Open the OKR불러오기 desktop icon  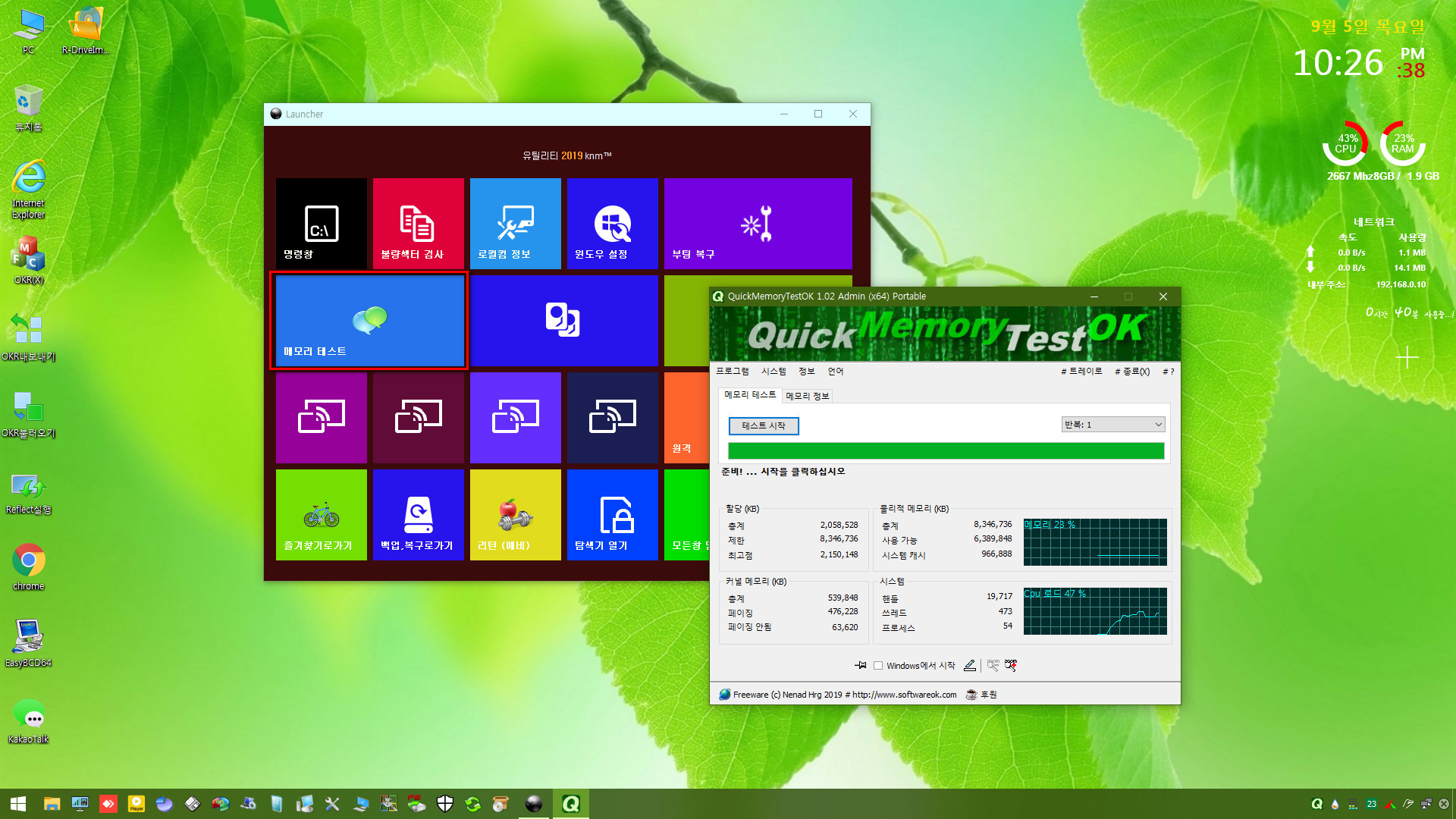pyautogui.click(x=28, y=414)
